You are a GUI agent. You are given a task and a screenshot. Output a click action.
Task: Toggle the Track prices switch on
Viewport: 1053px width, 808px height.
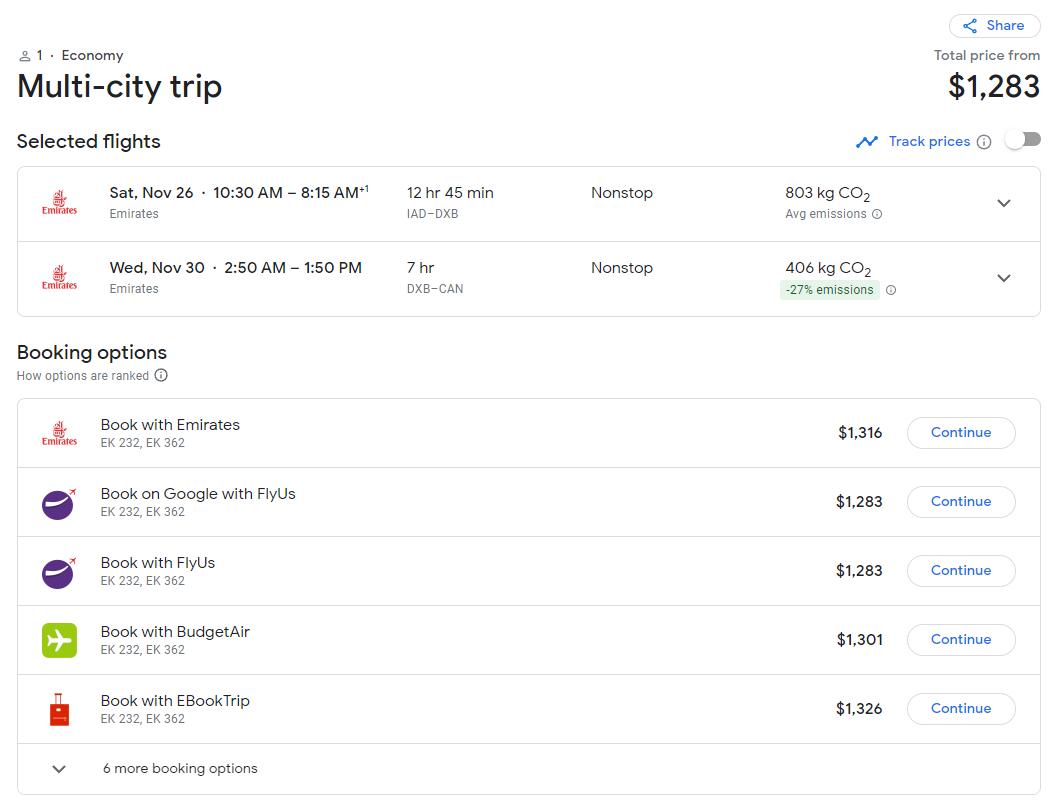[x=1022, y=141]
